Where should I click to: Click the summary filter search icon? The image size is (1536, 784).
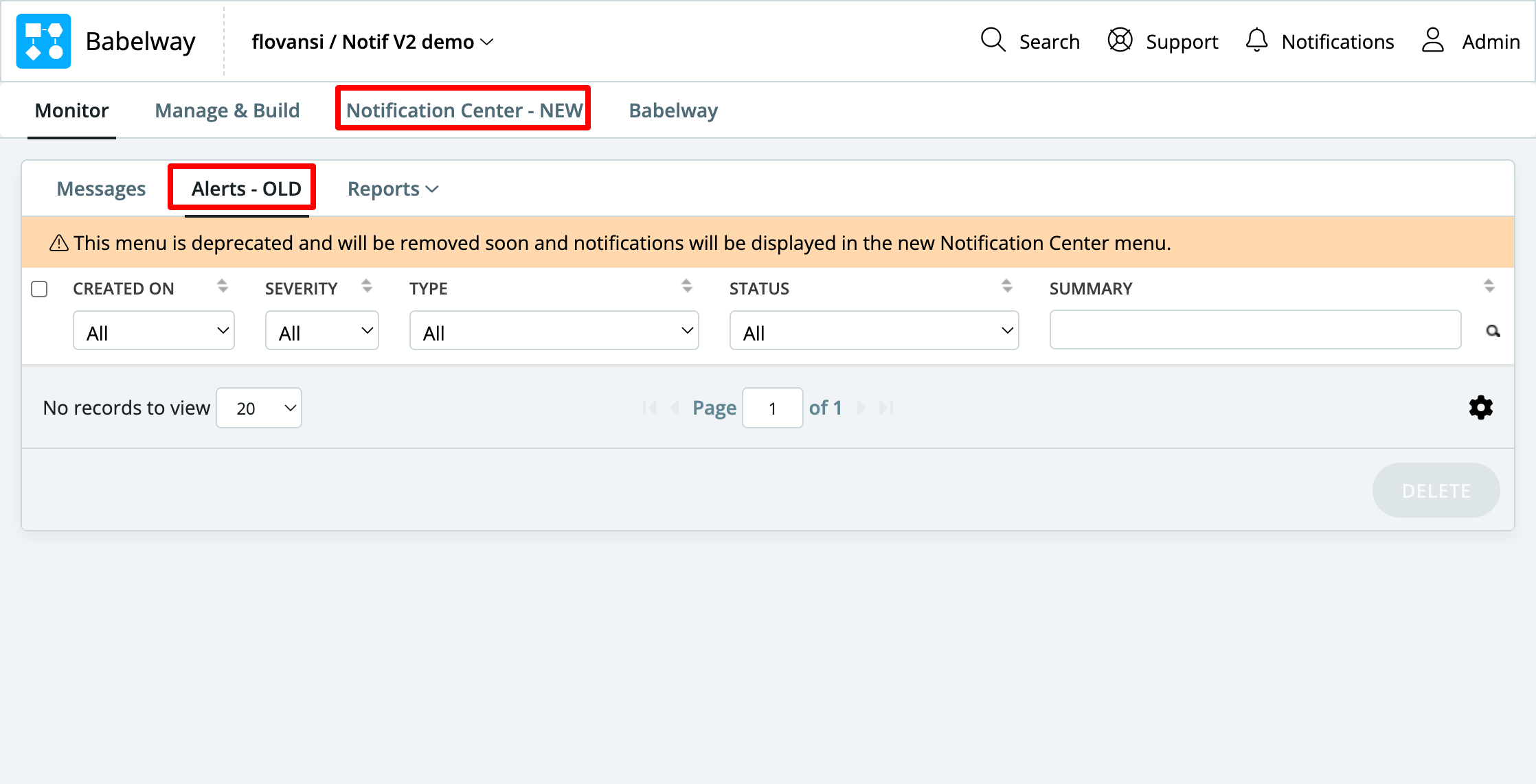pos(1493,332)
